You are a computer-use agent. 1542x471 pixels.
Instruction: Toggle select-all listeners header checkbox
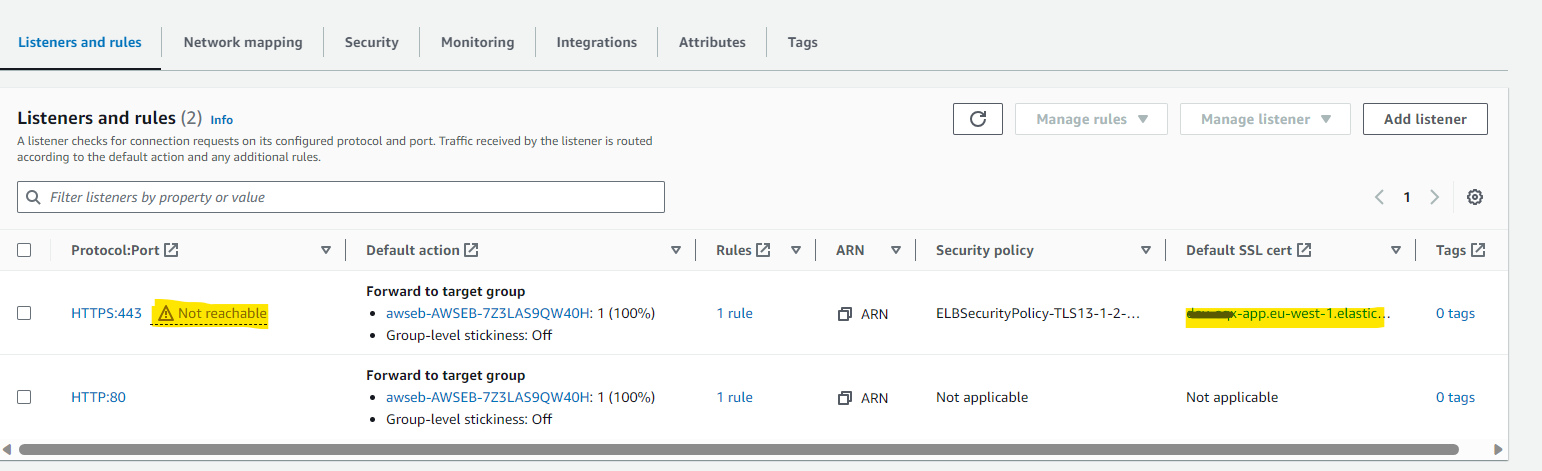pyautogui.click(x=24, y=250)
